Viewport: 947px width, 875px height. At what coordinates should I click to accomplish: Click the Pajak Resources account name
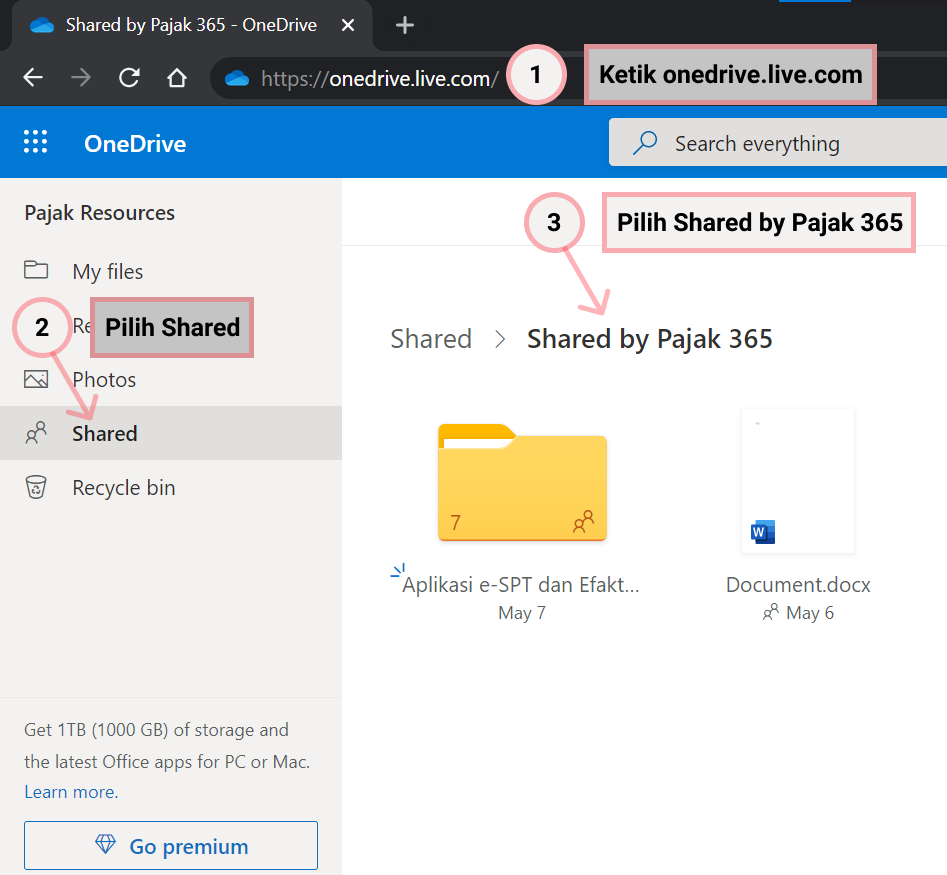pyautogui.click(x=100, y=213)
